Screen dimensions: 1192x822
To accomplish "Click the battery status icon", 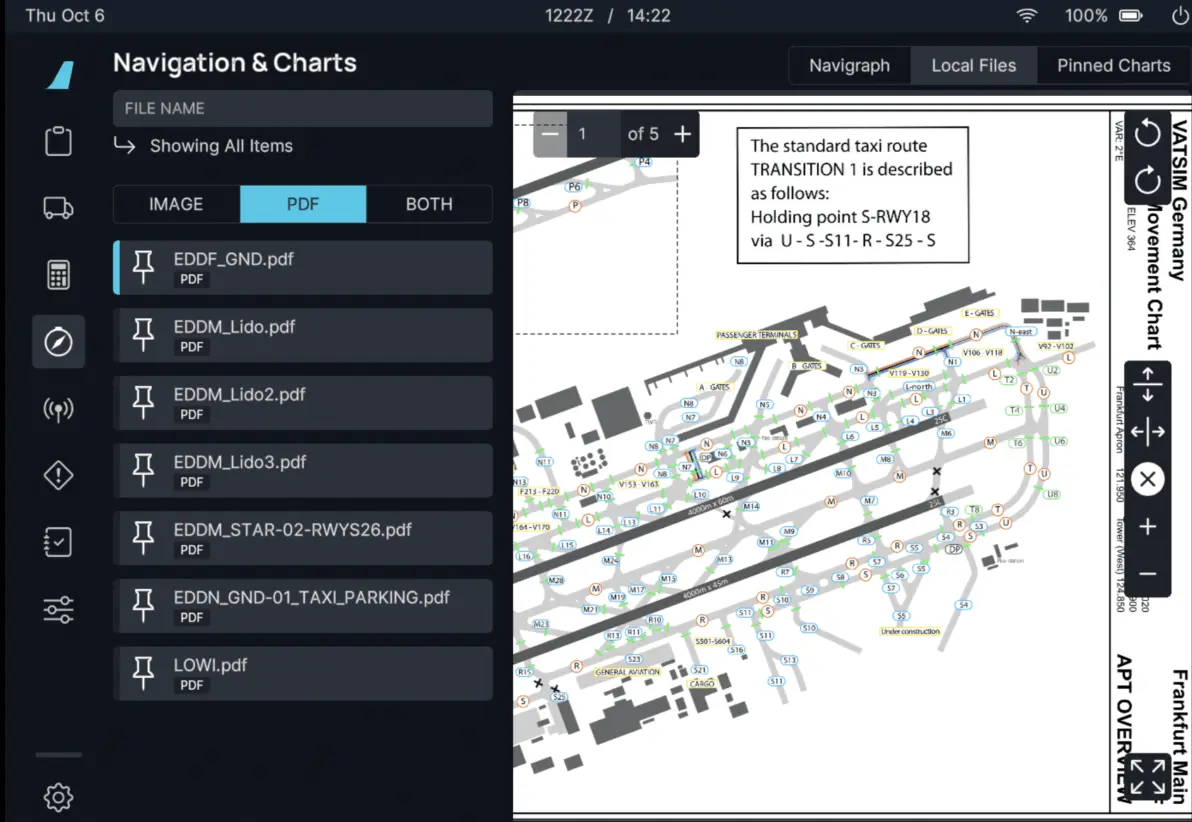I will (1130, 16).
